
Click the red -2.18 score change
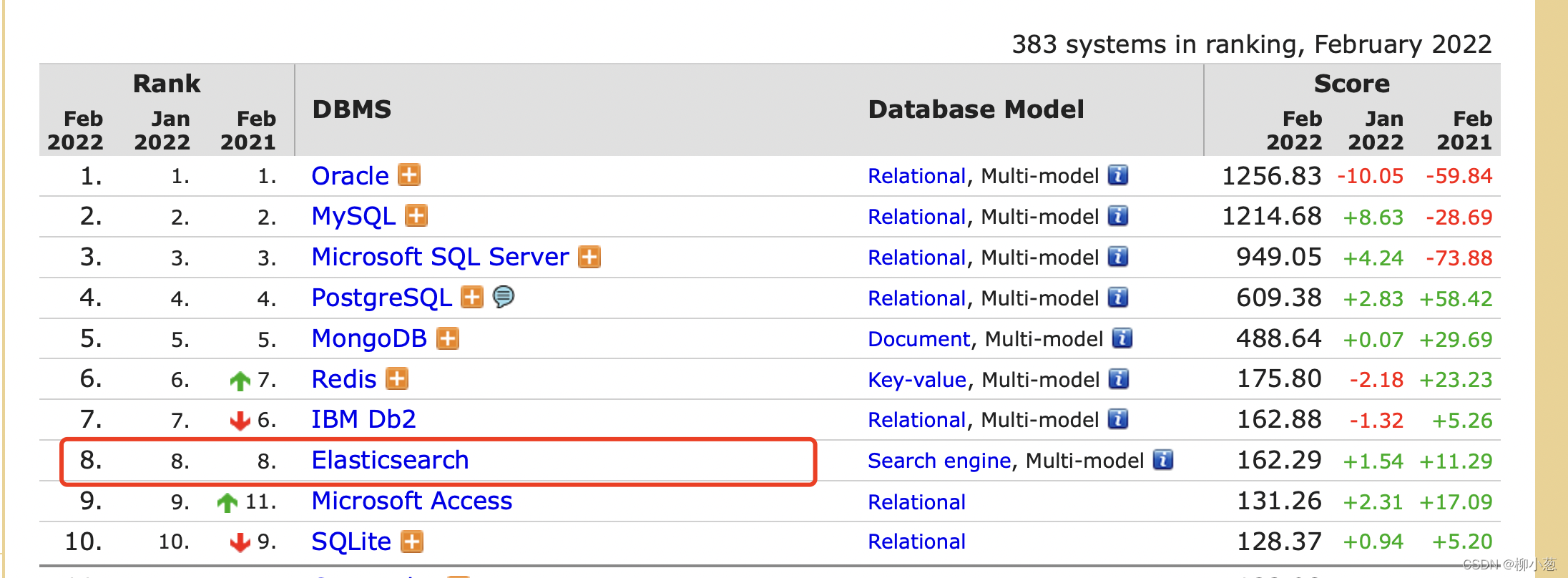coord(1376,380)
